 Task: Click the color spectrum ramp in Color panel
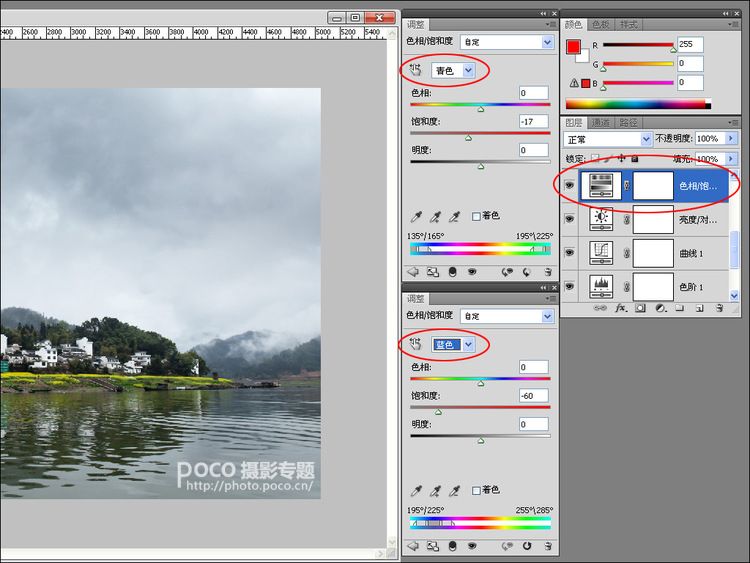click(639, 104)
